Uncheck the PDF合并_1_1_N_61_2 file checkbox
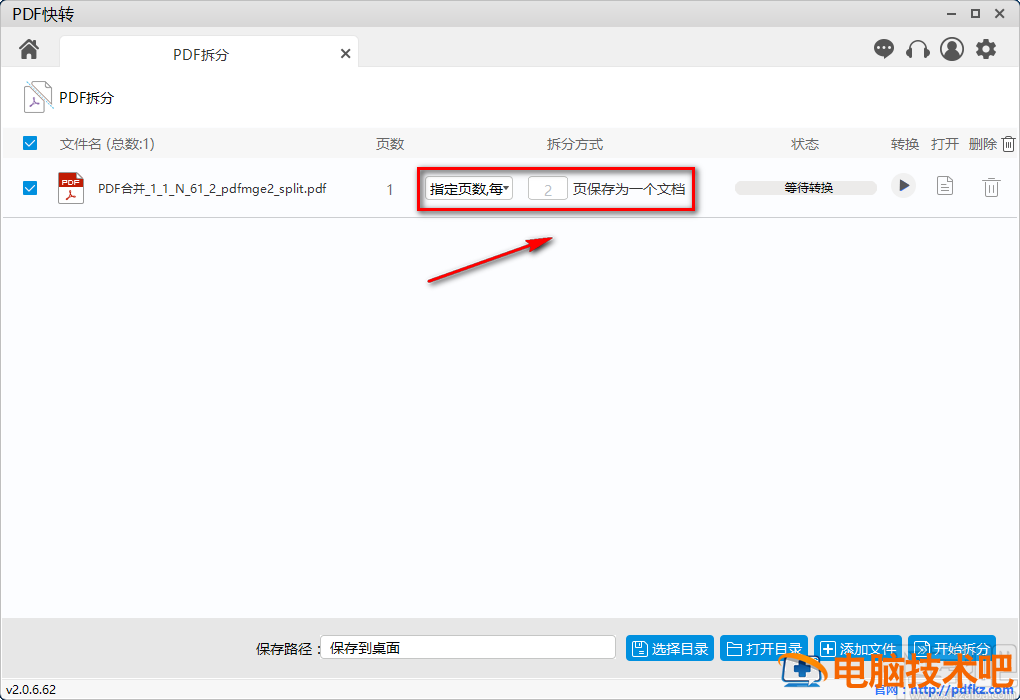This screenshot has height=700, width=1020. [x=30, y=188]
